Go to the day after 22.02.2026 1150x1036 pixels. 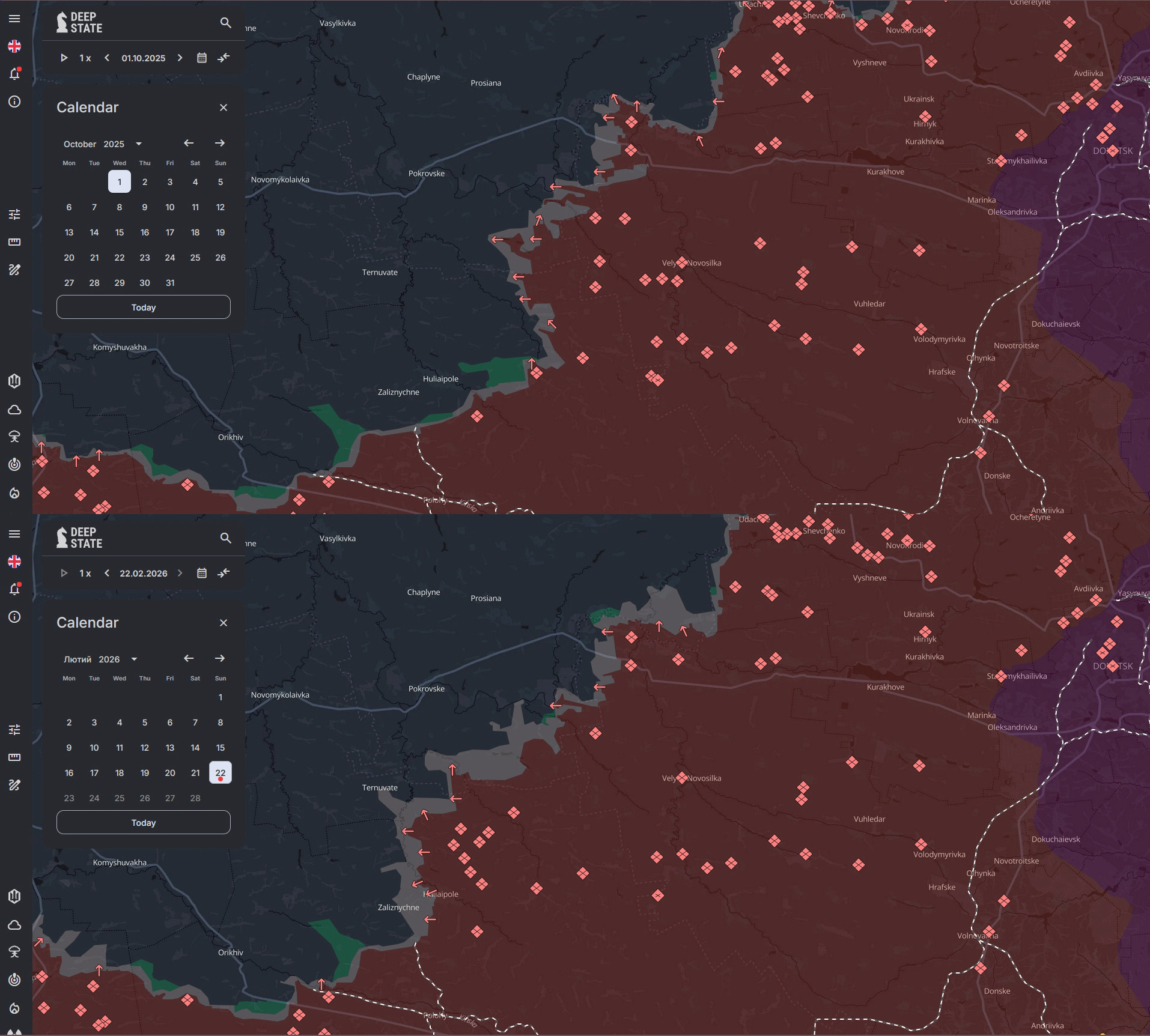coord(180,573)
